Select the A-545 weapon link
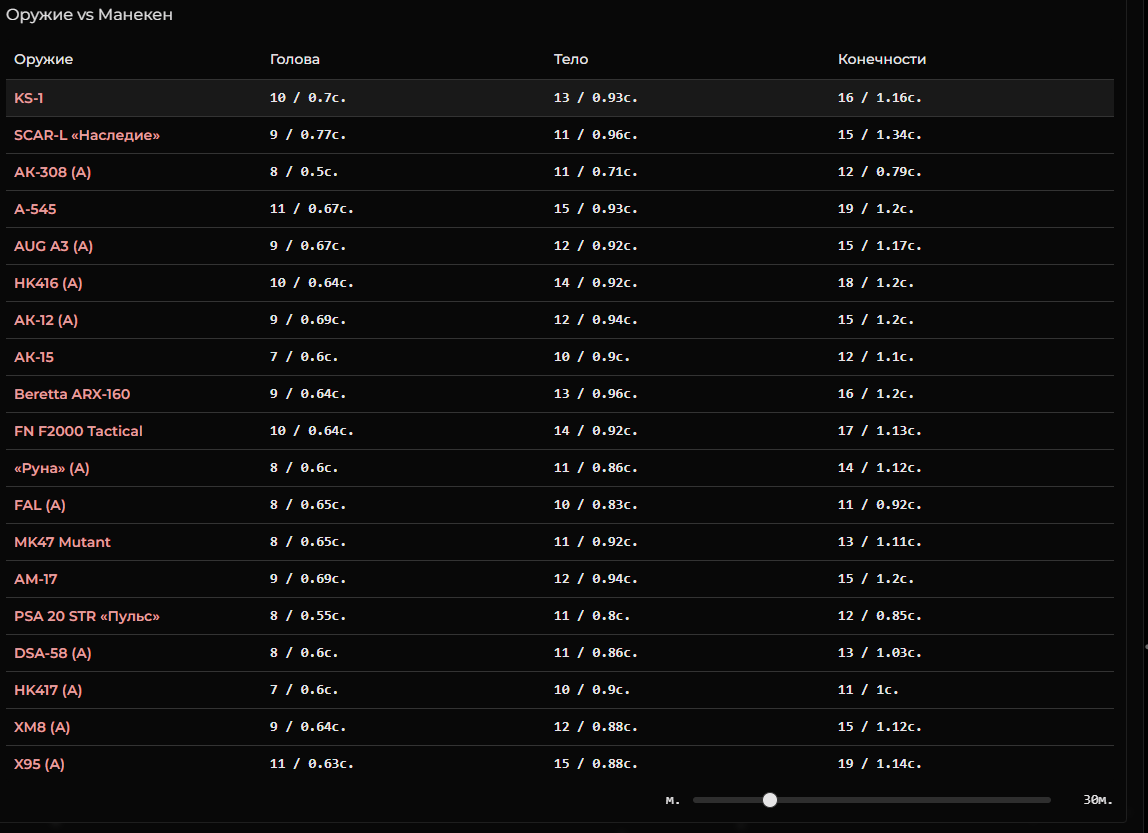The width and height of the screenshot is (1148, 833). 35,209
